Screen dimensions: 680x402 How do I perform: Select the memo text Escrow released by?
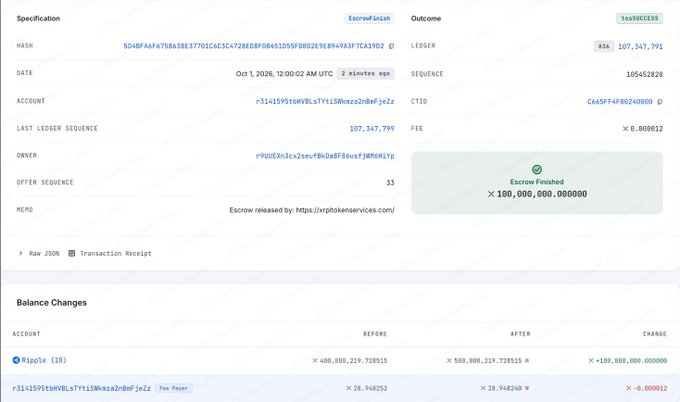[x=312, y=210]
